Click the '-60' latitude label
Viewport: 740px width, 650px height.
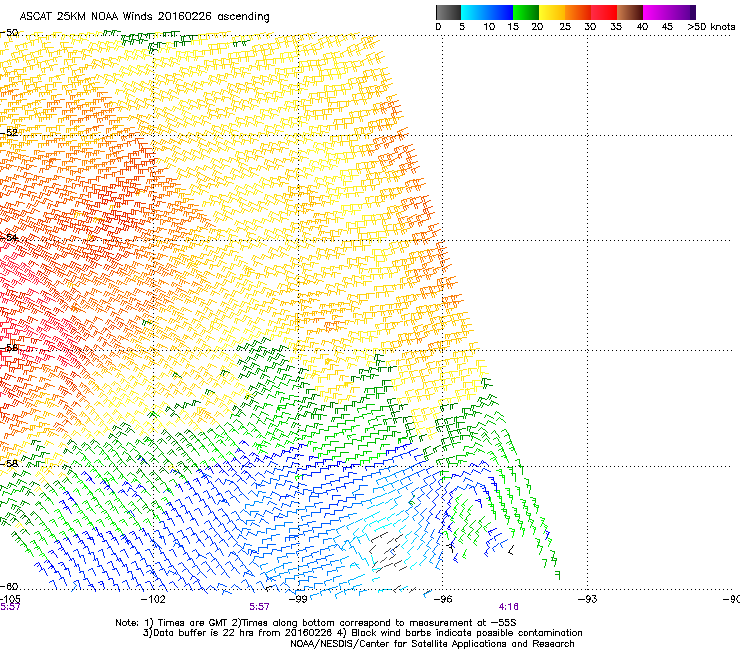9,587
